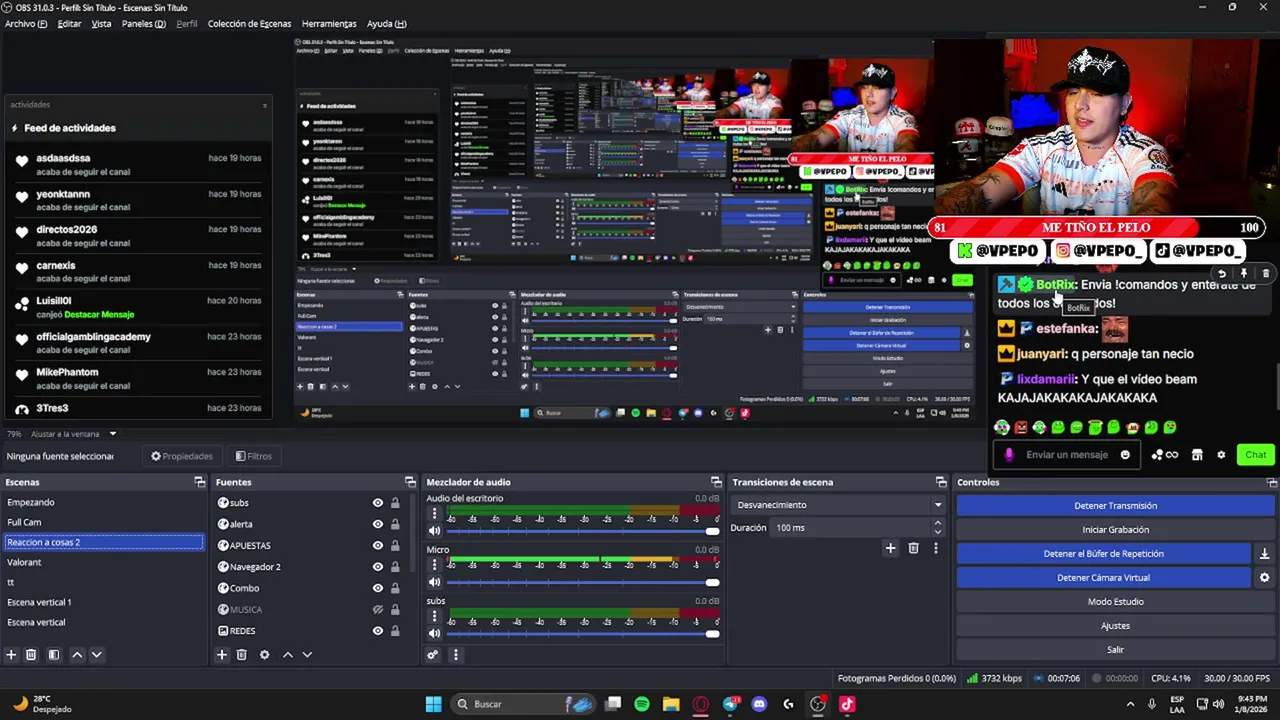Select the Full Cam scene
Screen dimensions: 1280x720
[x=104, y=522]
